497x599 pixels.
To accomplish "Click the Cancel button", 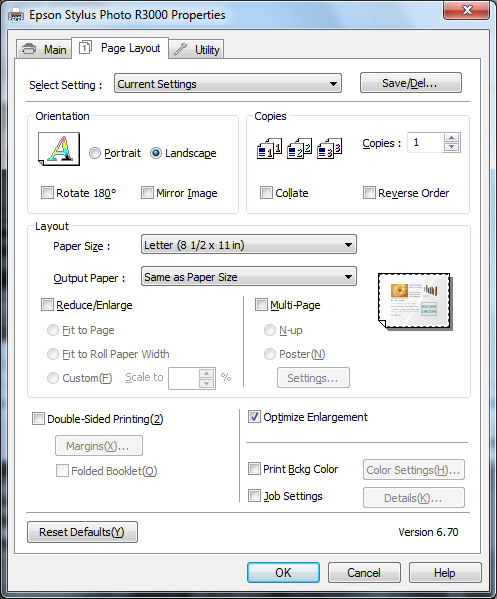I will [364, 572].
